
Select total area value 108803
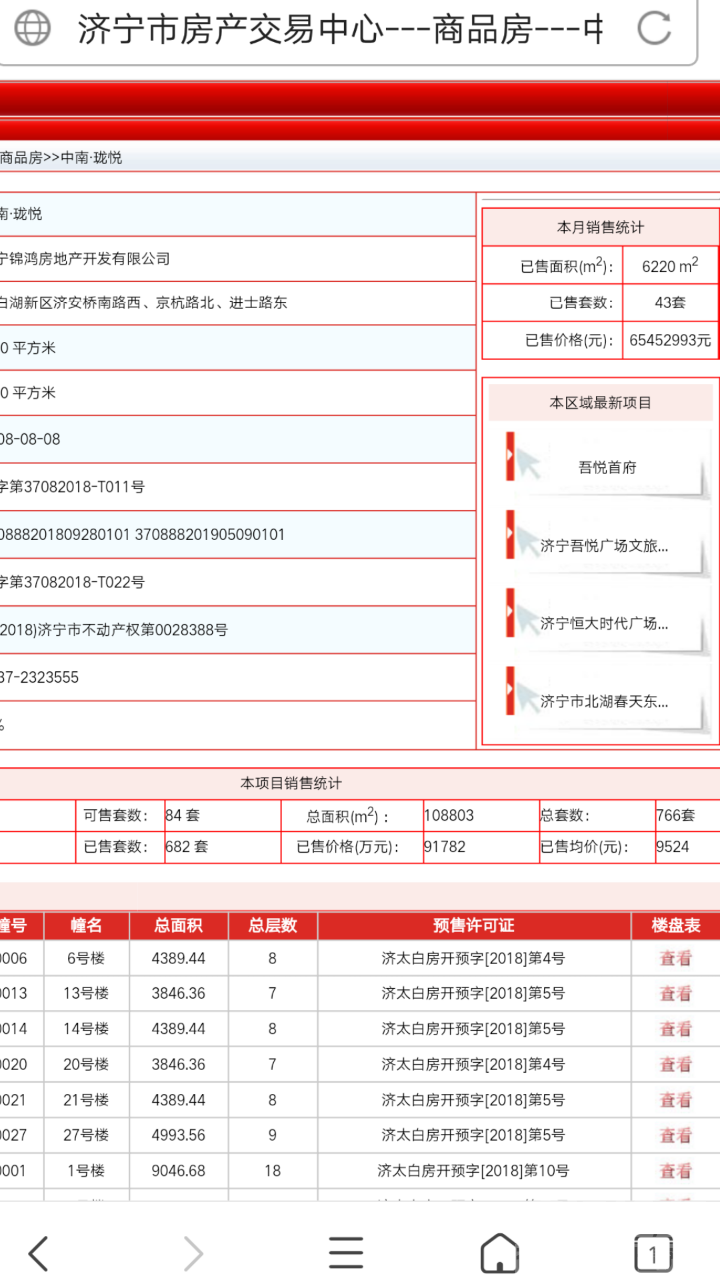pos(449,815)
